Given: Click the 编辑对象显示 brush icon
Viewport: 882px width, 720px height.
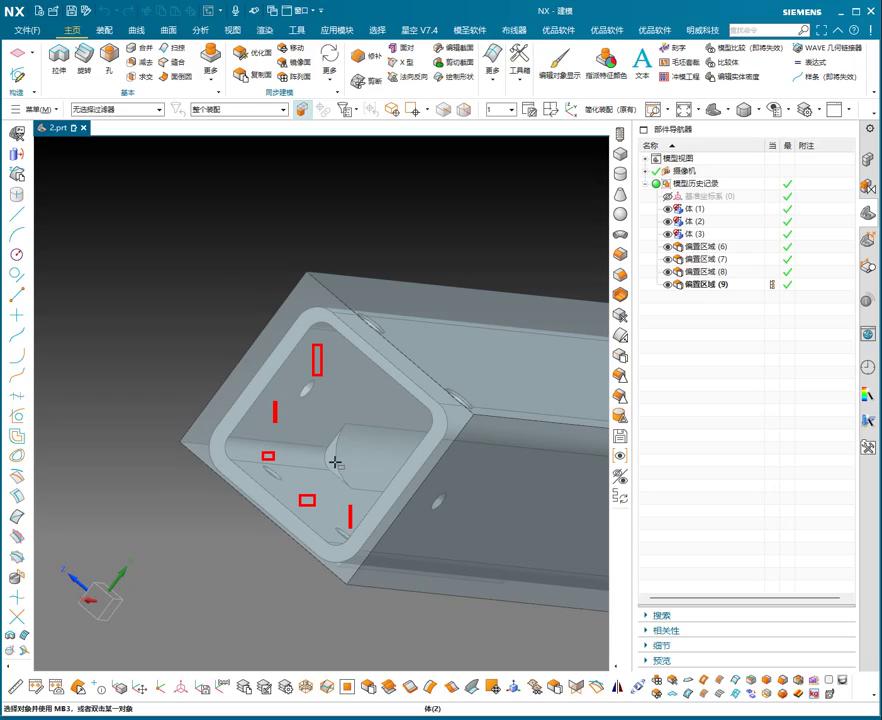Looking at the screenshot, I should 559,58.
